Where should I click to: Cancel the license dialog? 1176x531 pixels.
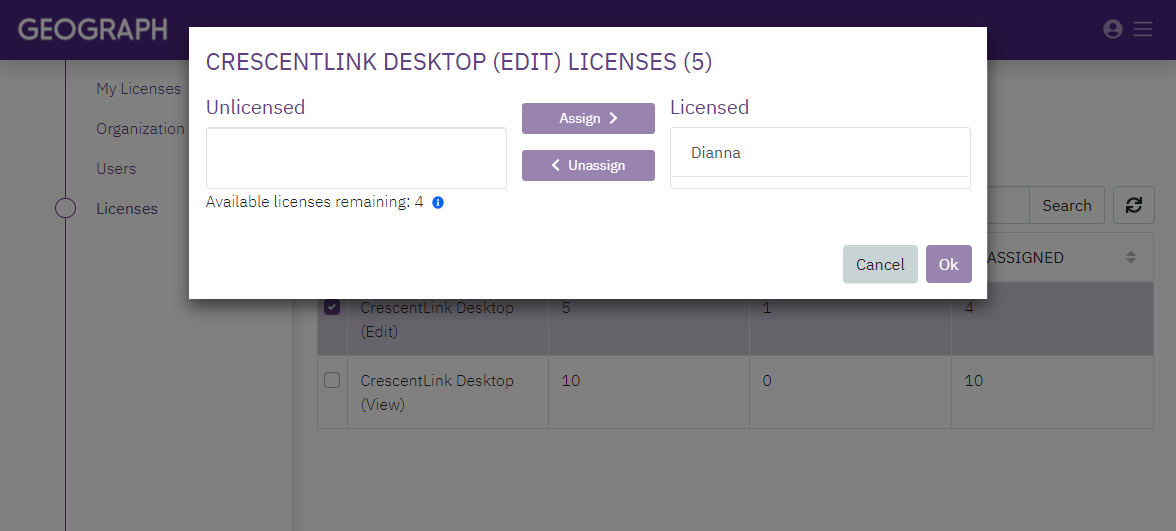click(x=880, y=264)
